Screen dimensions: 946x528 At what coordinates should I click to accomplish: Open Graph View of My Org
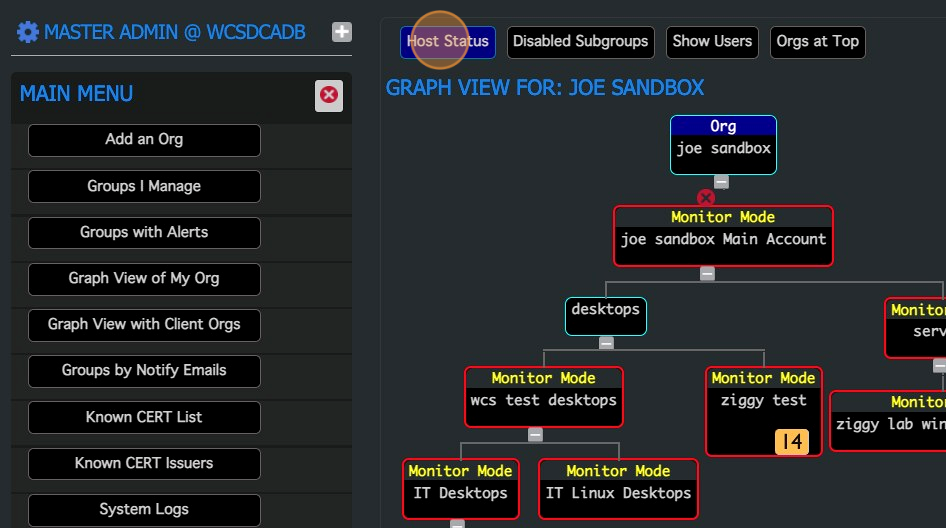point(144,279)
